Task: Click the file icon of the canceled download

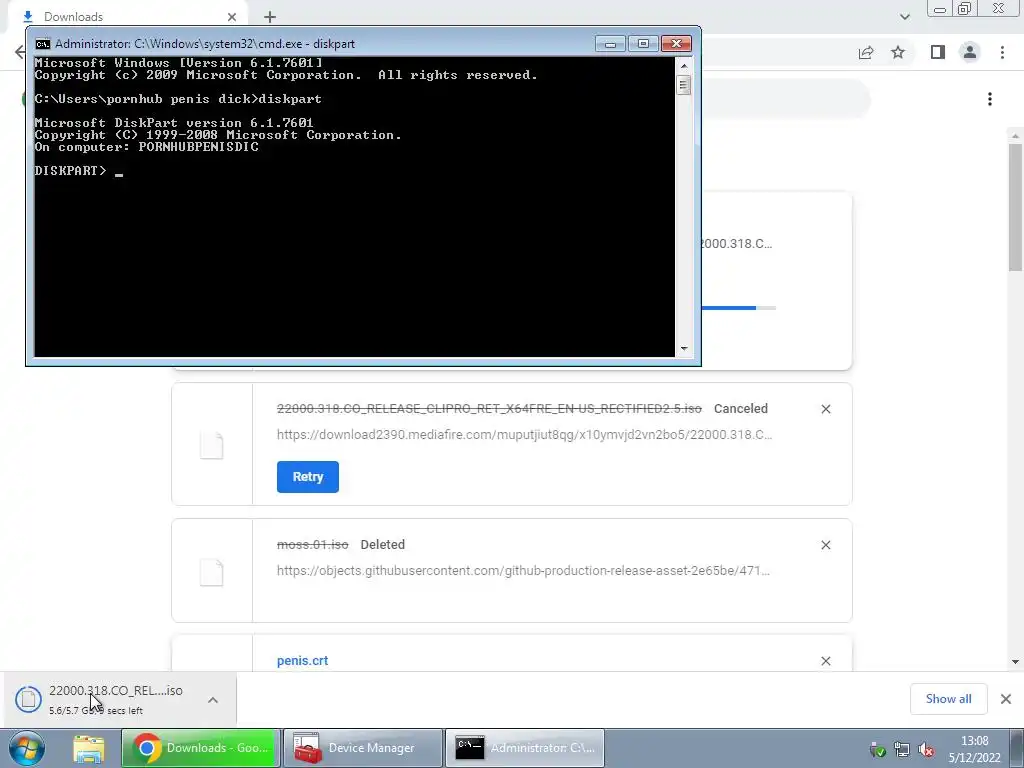Action: point(212,445)
